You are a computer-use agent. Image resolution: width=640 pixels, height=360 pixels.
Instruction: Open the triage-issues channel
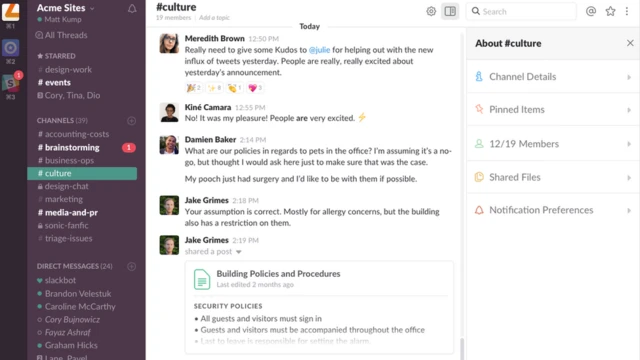pyautogui.click(x=65, y=238)
